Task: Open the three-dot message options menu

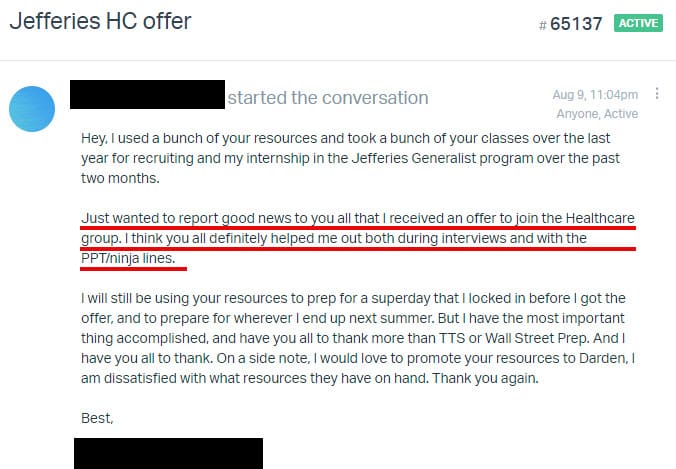Action: (657, 94)
